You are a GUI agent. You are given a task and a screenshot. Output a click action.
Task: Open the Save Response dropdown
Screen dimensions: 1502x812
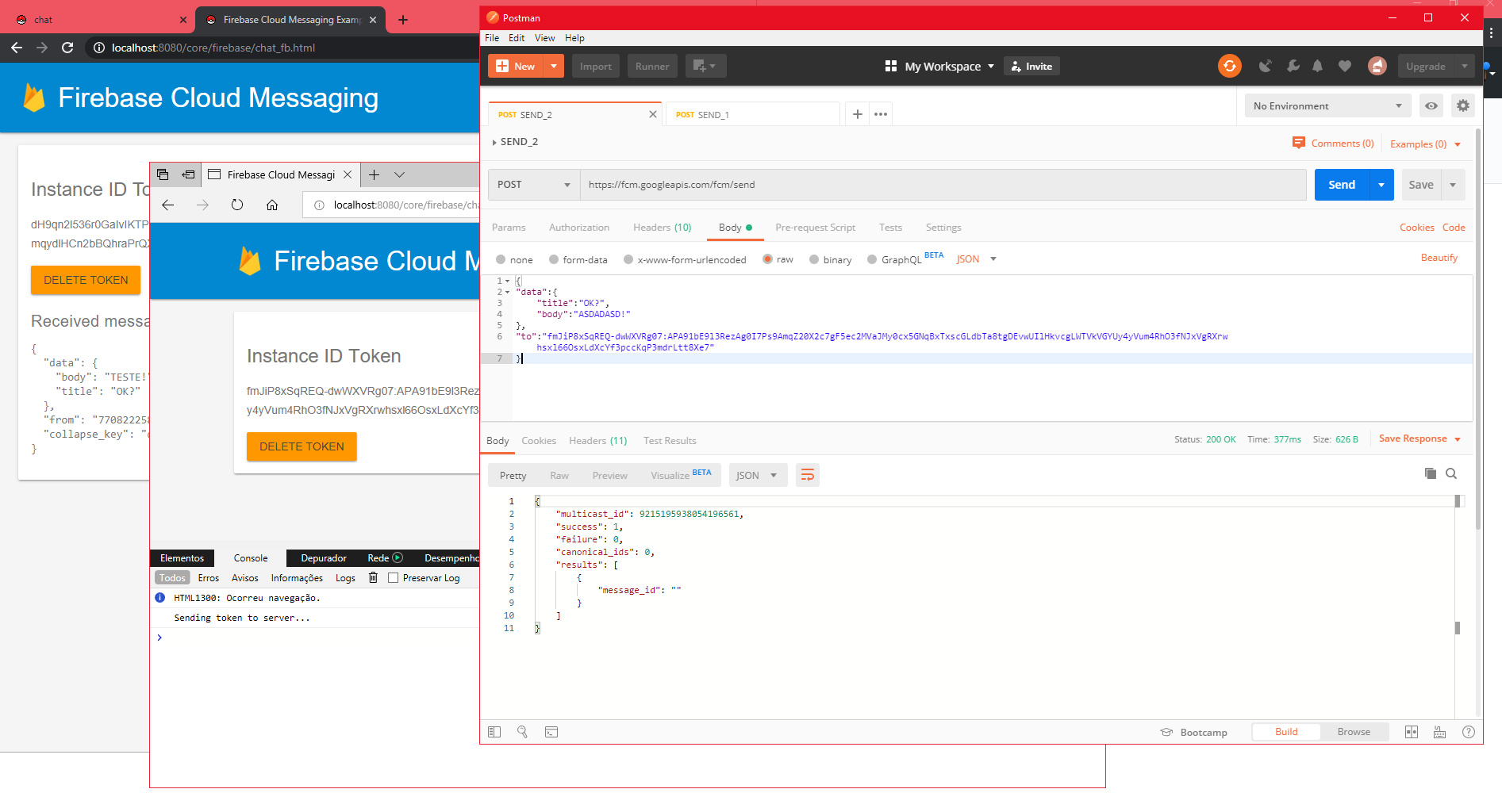1419,439
